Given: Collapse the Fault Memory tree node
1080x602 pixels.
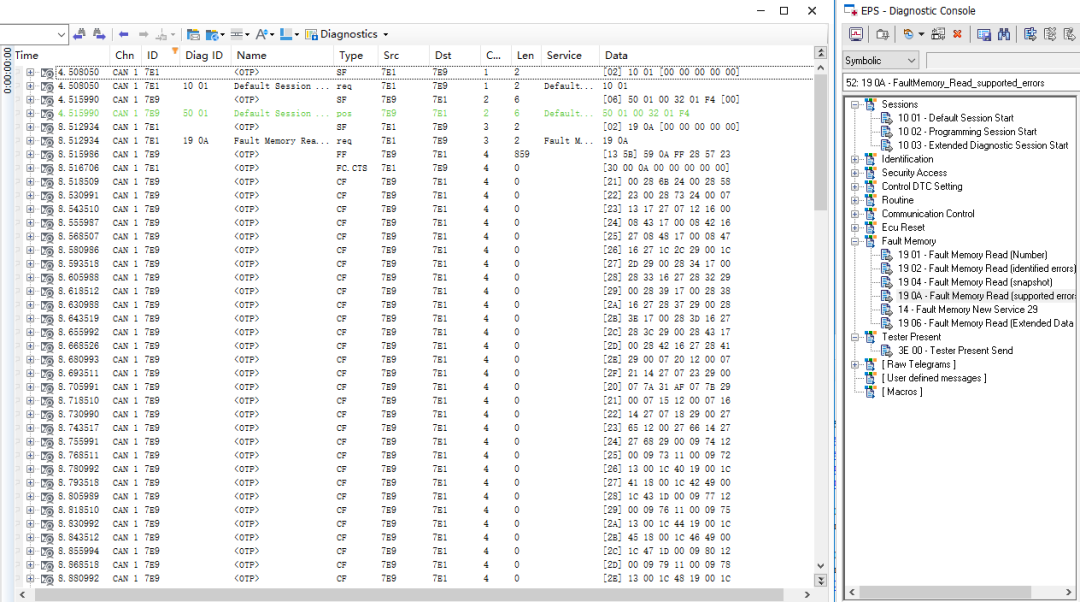Looking at the screenshot, I should click(855, 241).
